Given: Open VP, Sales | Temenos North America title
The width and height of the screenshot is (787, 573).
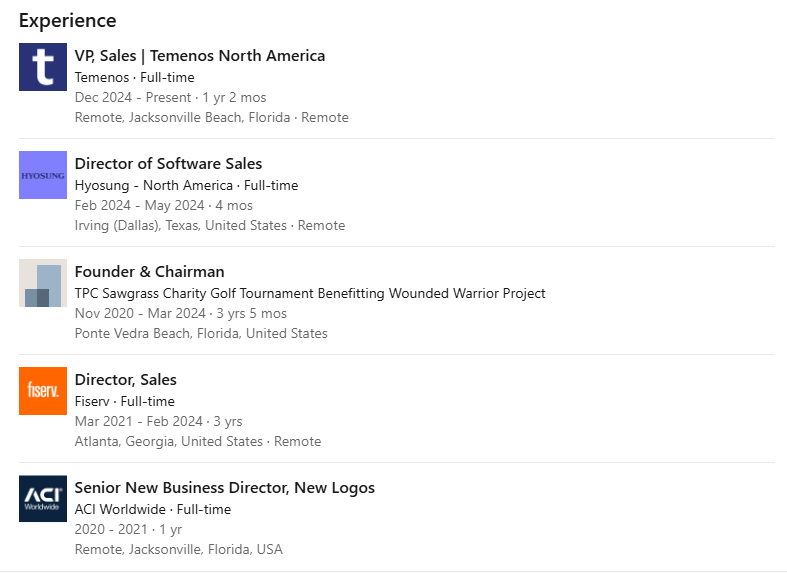Looking at the screenshot, I should tap(200, 56).
